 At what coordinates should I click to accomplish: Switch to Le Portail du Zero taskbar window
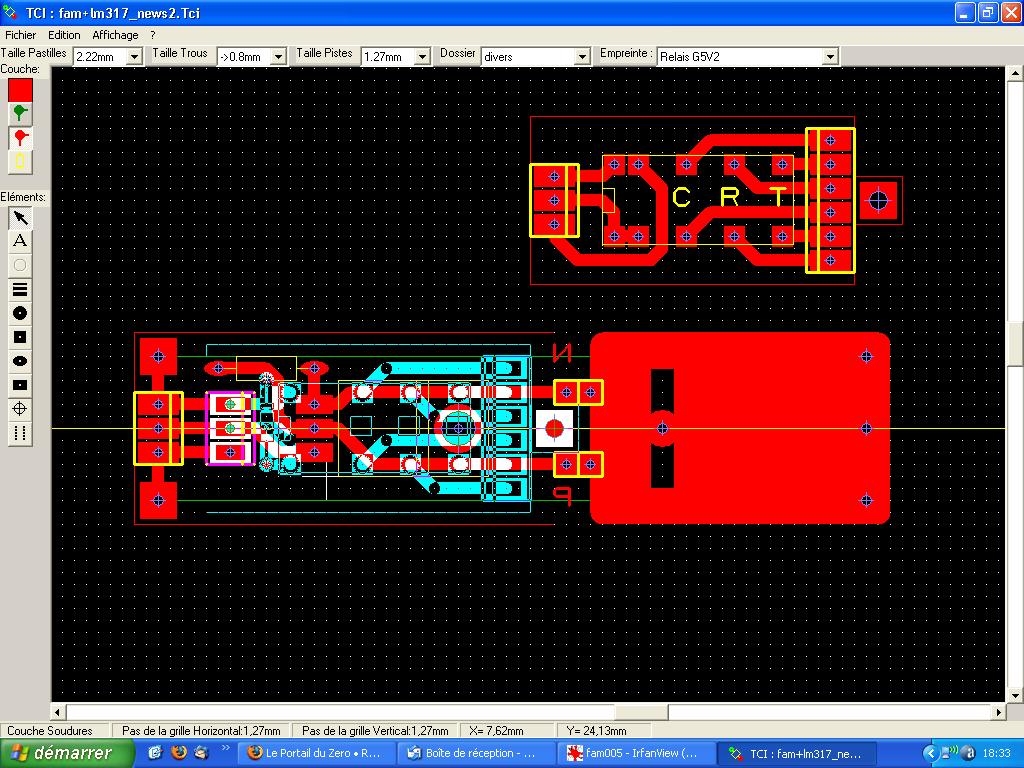click(x=316, y=754)
